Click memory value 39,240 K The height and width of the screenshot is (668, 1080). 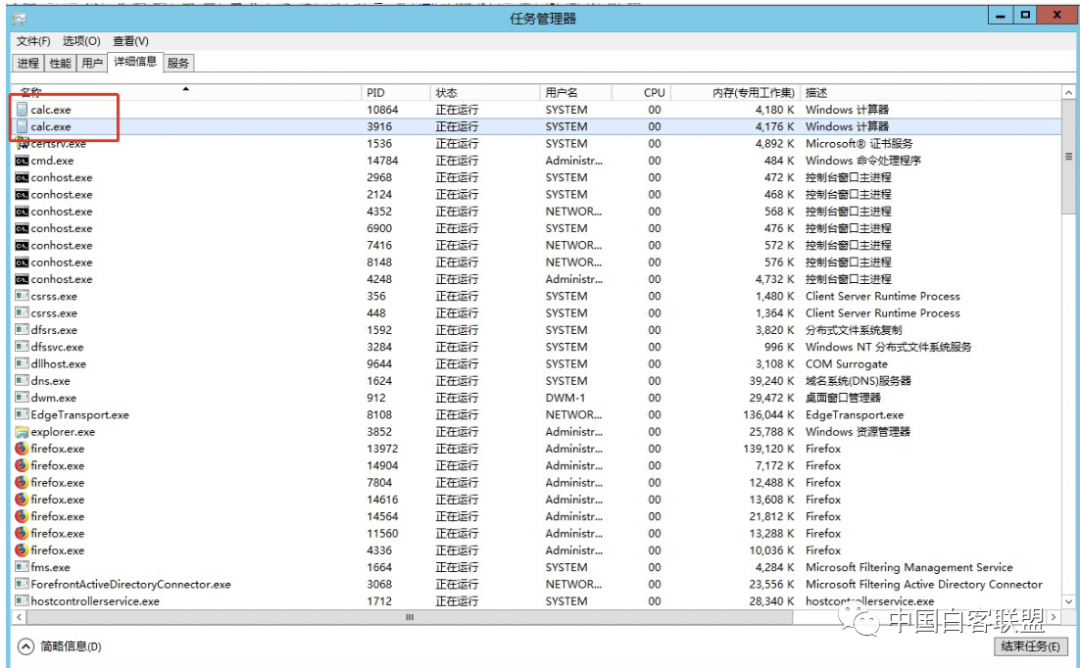pos(771,381)
